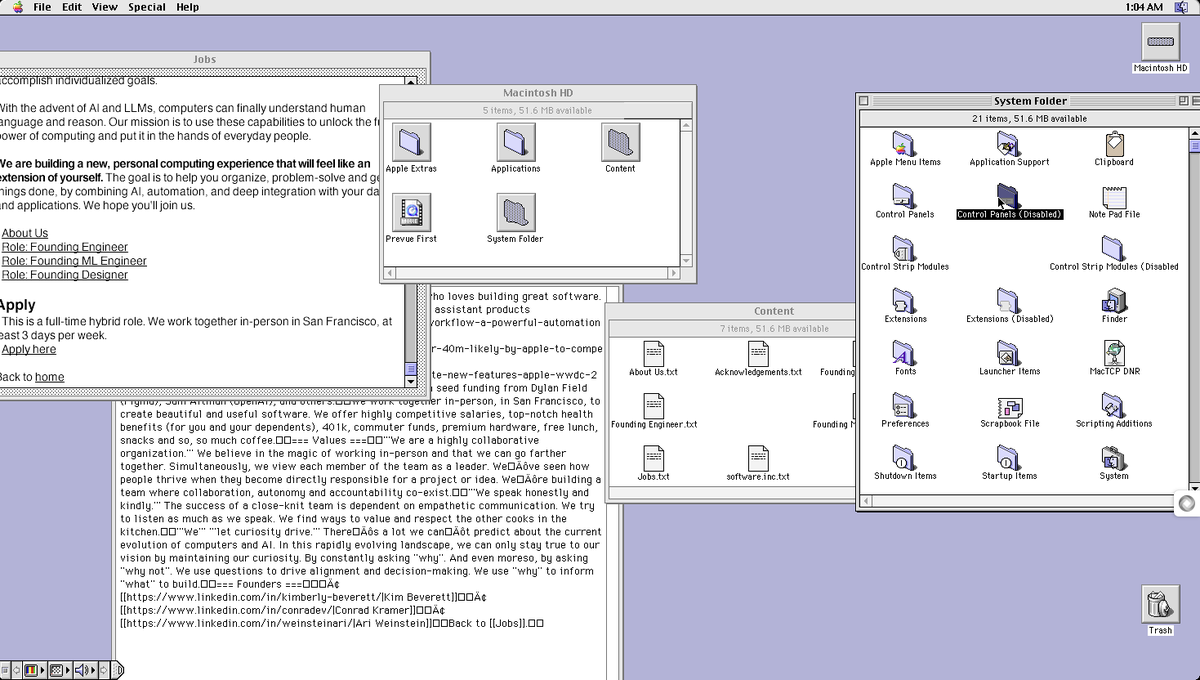Select the software.inc.txt file
The image size is (1200, 680).
[x=758, y=457]
